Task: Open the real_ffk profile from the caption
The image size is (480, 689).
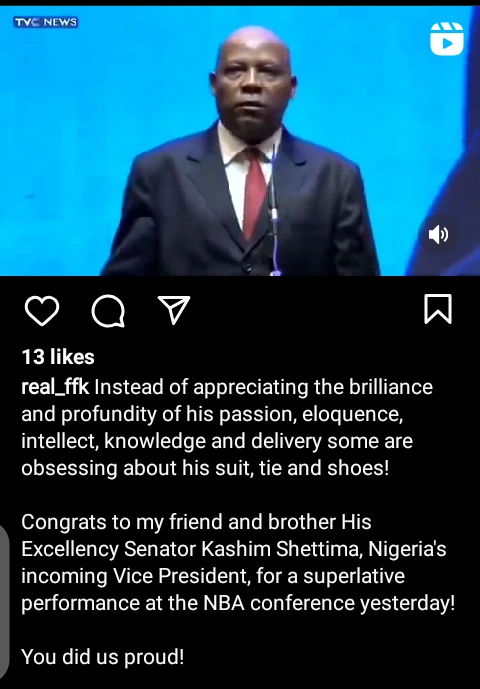Action: (x=55, y=388)
